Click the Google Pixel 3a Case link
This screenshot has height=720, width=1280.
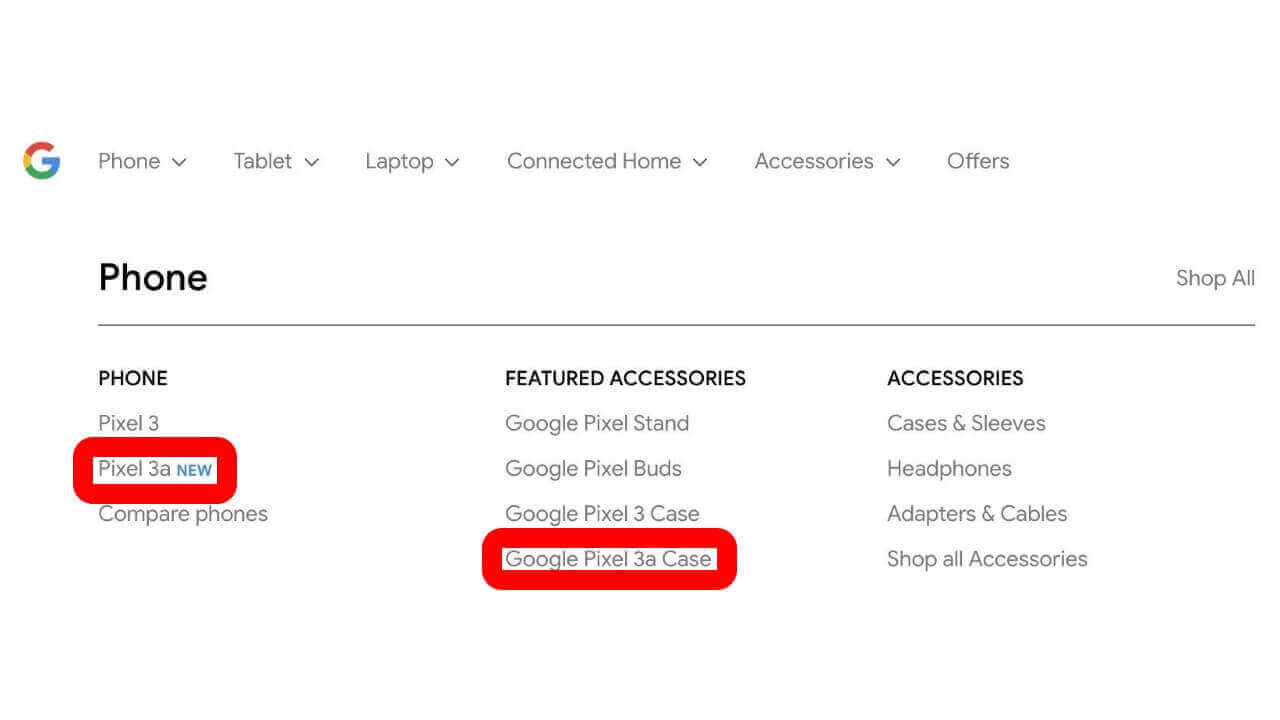[610, 559]
